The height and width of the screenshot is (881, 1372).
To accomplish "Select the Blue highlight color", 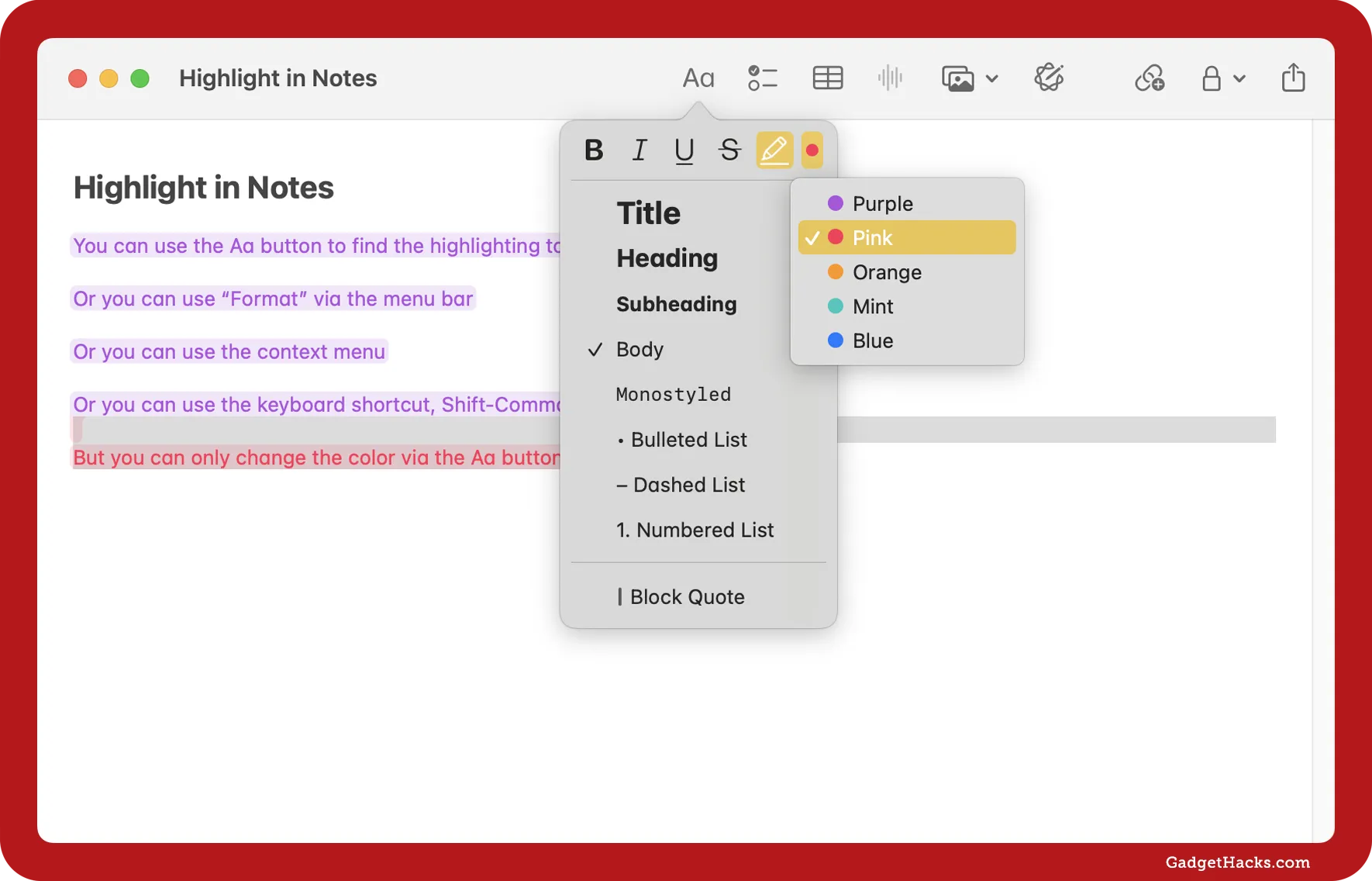I will pos(907,340).
